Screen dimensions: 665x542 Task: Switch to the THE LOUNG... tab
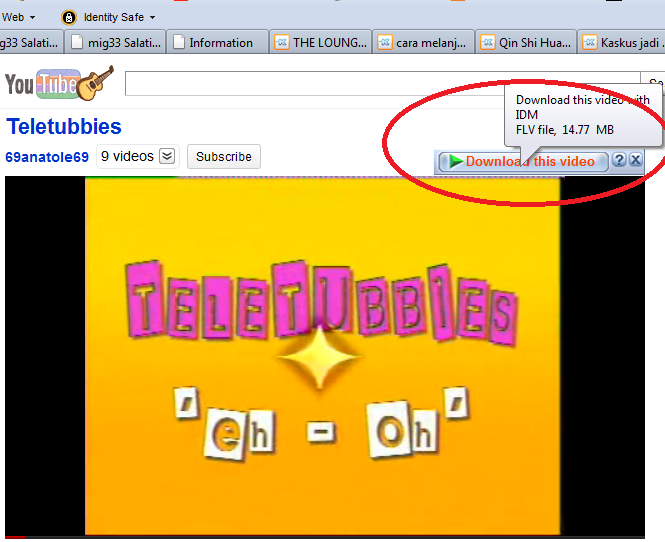(321, 42)
